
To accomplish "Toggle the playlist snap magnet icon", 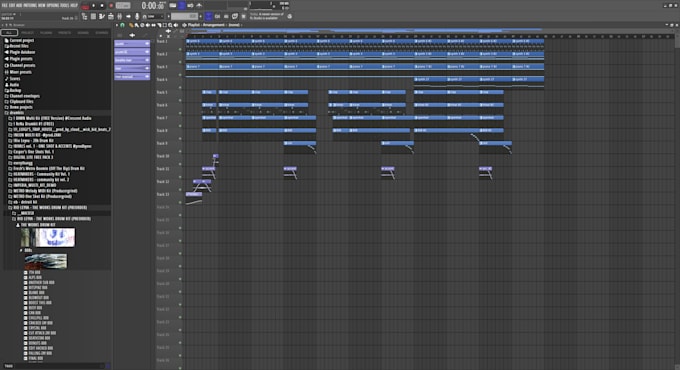I will click(122, 25).
